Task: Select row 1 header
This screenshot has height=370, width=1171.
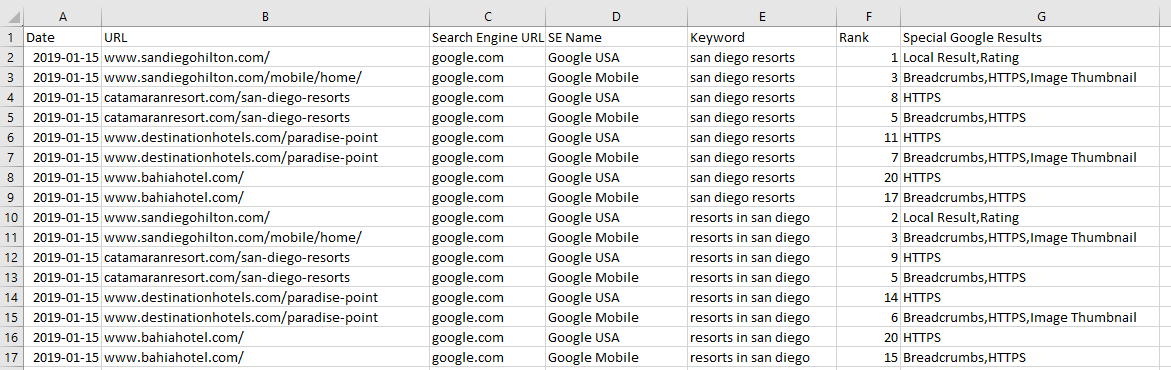Action: (12, 37)
